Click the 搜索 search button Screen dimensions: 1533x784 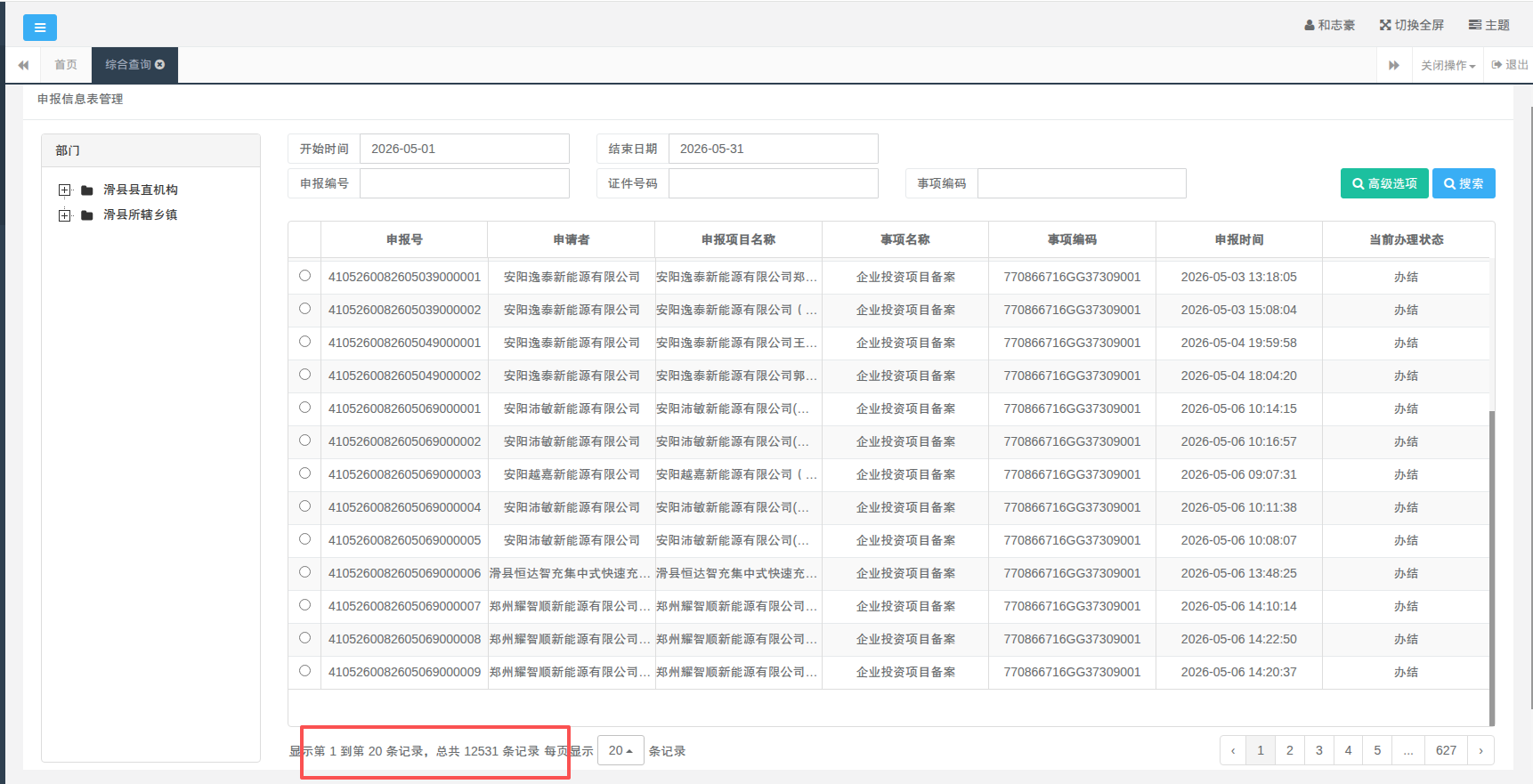[1464, 183]
